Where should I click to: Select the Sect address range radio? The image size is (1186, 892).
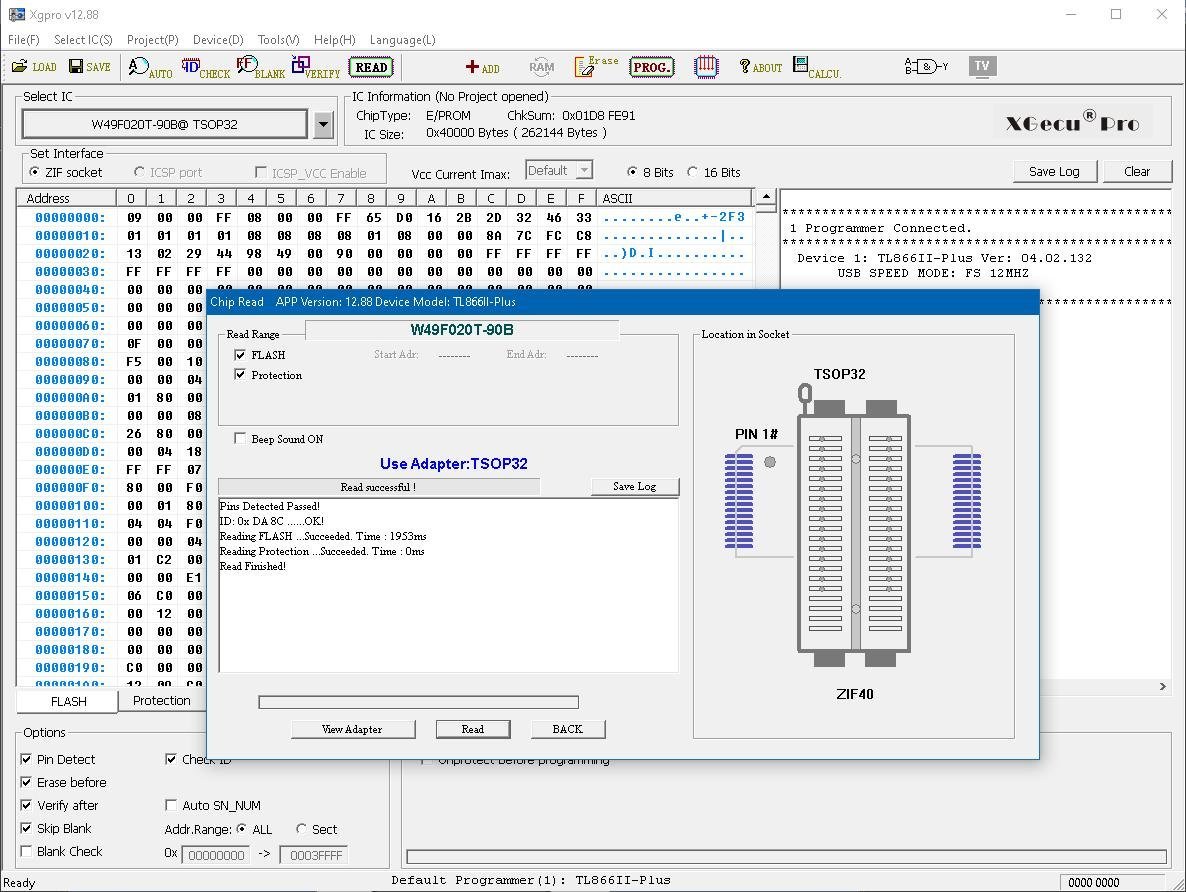pos(301,828)
